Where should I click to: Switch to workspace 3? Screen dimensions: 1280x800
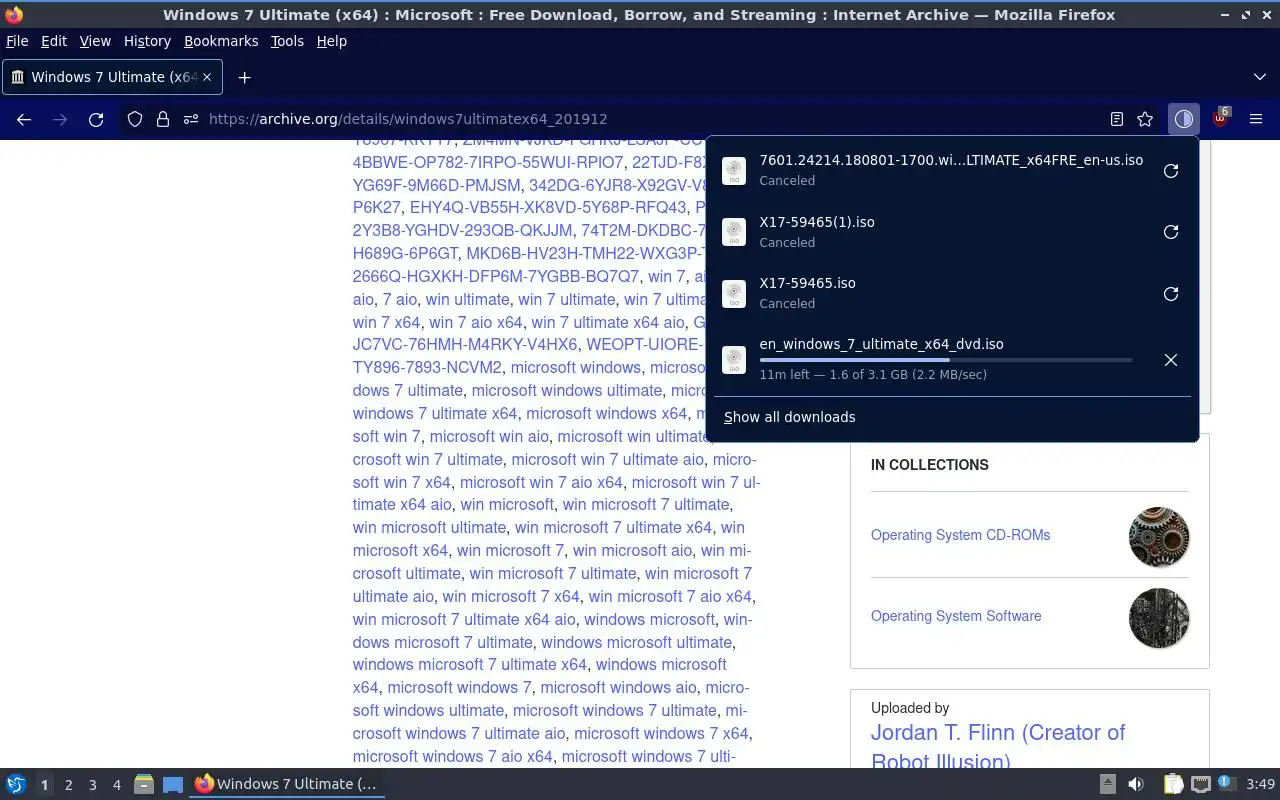92,785
